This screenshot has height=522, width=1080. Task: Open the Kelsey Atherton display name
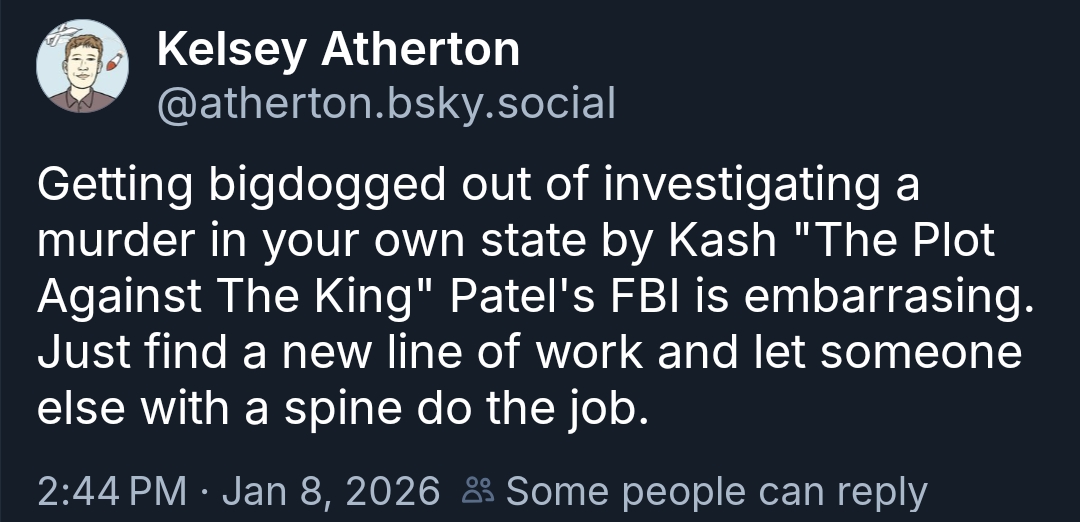coord(338,49)
